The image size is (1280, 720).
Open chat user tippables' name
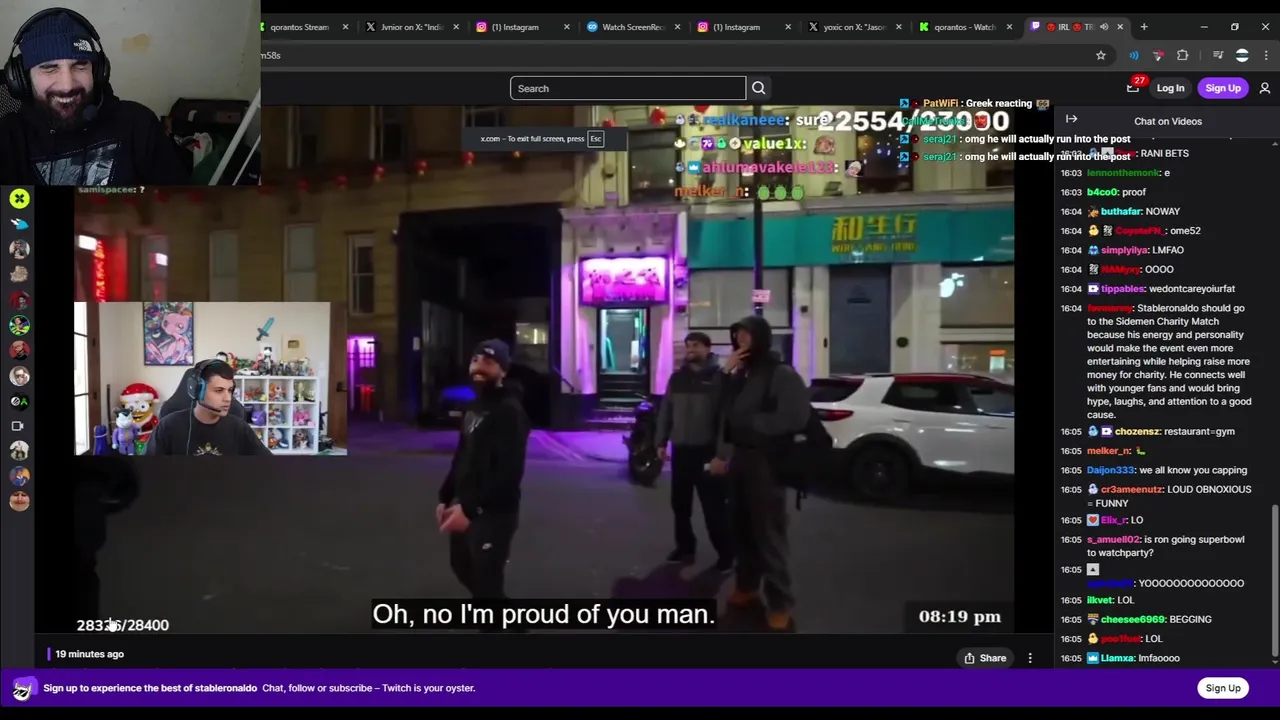(1123, 289)
